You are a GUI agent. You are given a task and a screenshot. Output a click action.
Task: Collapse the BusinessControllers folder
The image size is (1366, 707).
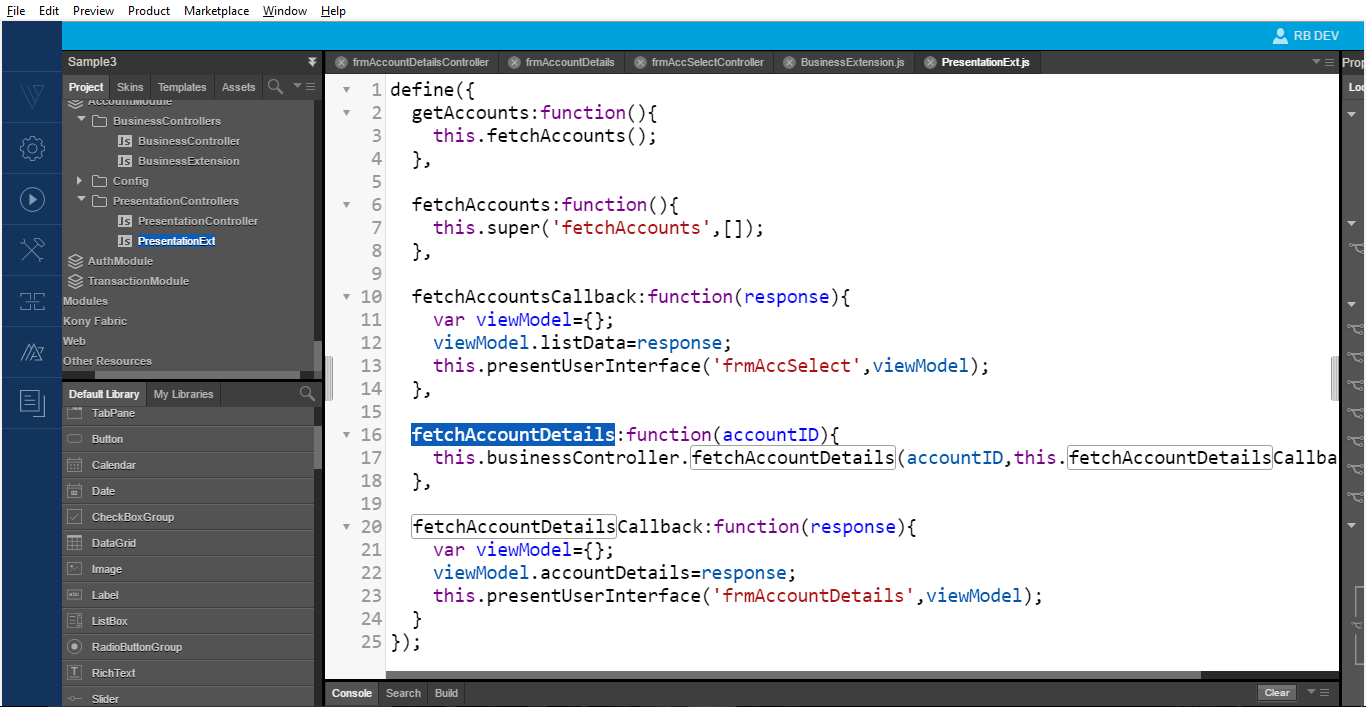click(x=81, y=121)
